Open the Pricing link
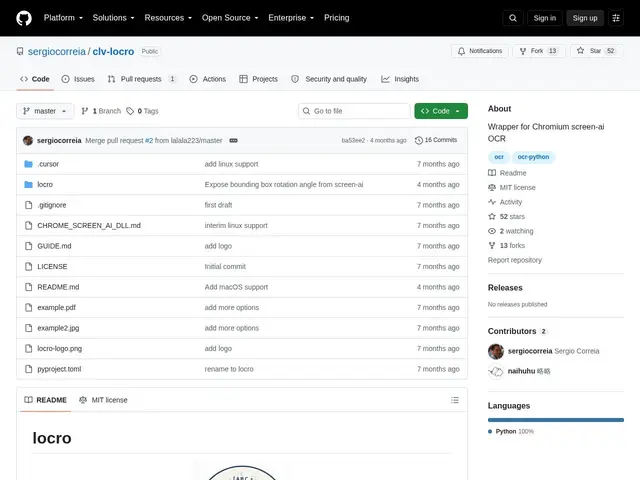This screenshot has height=480, width=640. point(336,18)
